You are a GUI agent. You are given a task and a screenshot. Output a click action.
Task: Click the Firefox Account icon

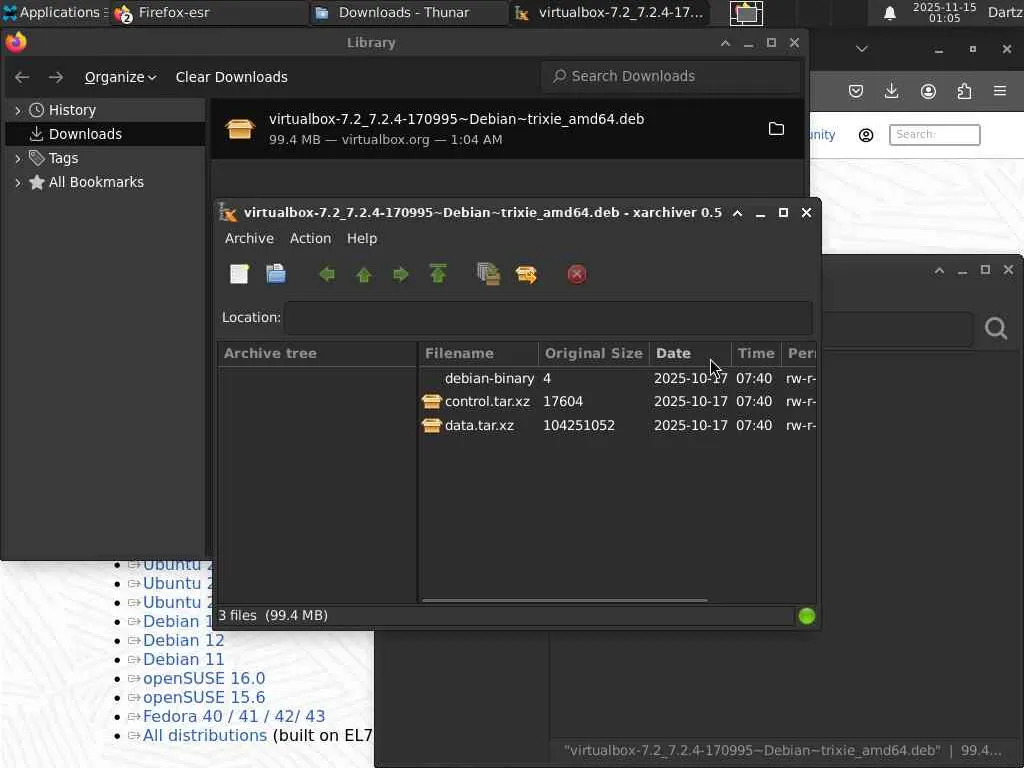928,91
